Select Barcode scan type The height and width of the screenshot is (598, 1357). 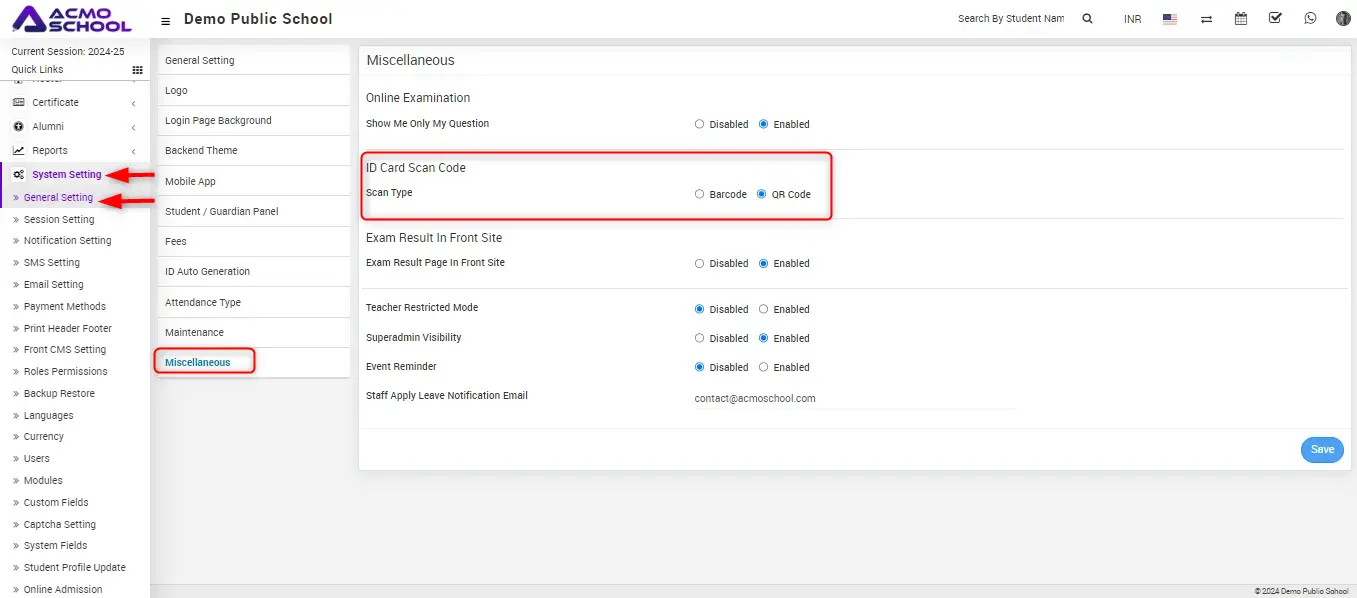[700, 194]
